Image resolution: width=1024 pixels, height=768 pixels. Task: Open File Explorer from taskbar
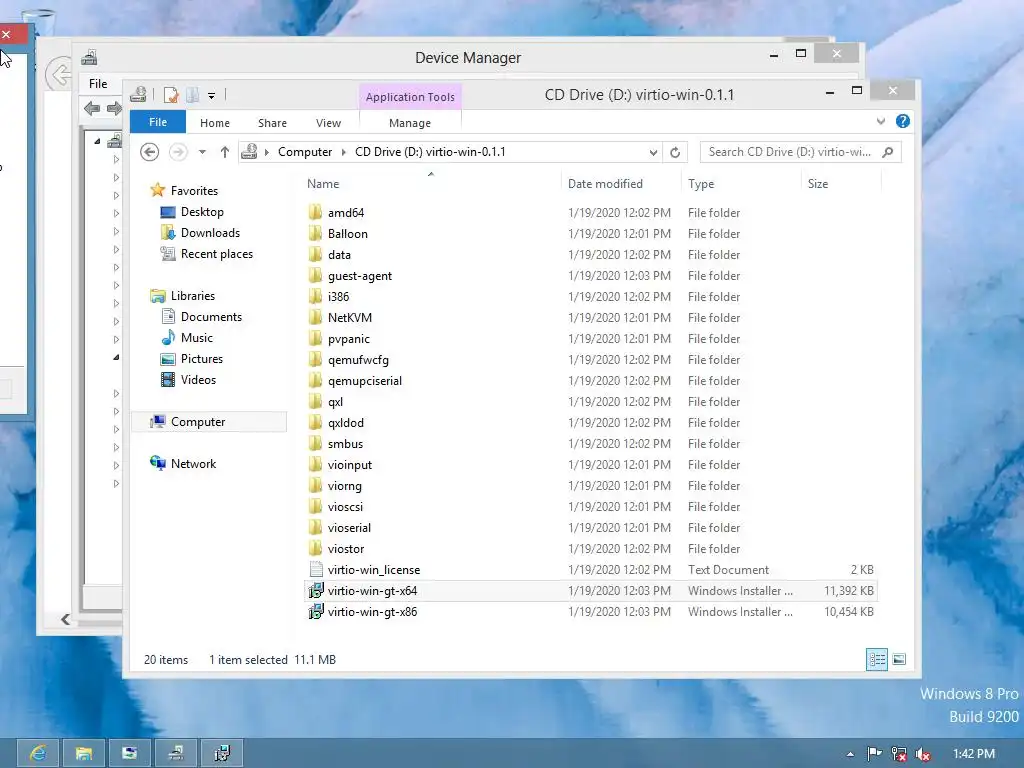(84, 753)
